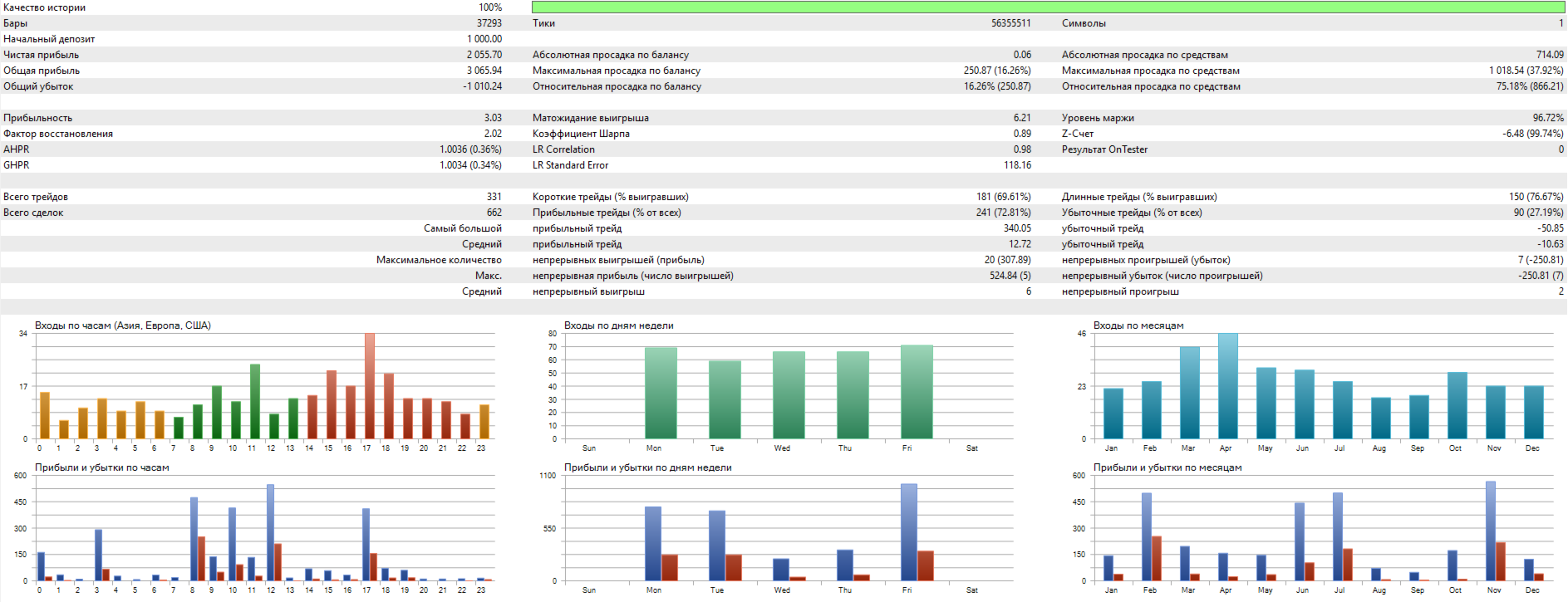The height and width of the screenshot is (602, 1568).
Task: Select April bar in Входы по месяцам chart
Action: (1227, 386)
